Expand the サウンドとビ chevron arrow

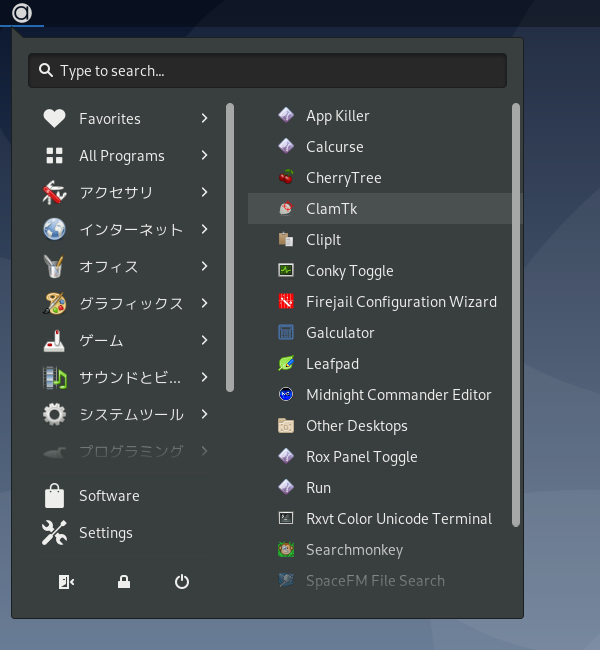(x=204, y=377)
